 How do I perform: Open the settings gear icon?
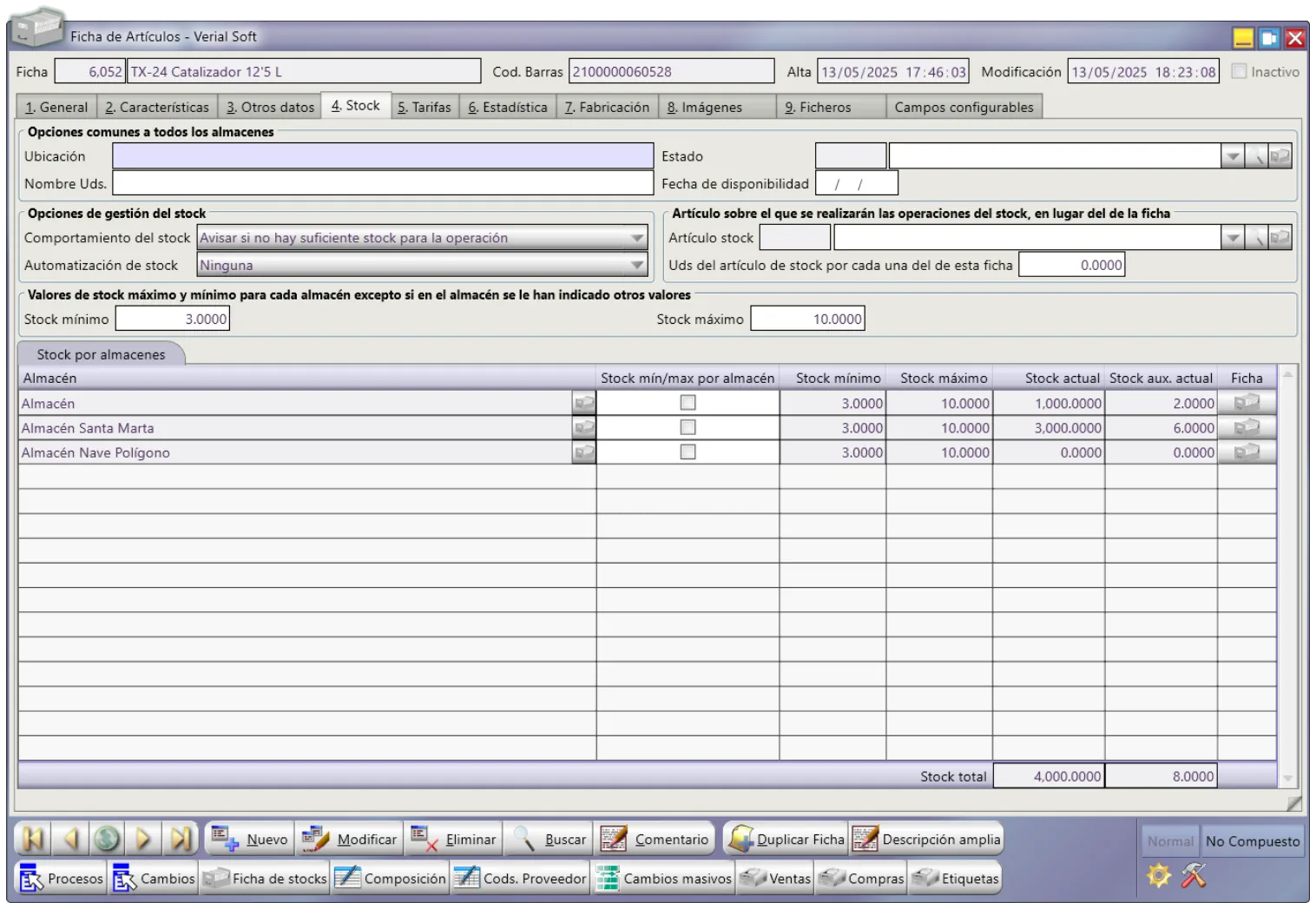1158,875
